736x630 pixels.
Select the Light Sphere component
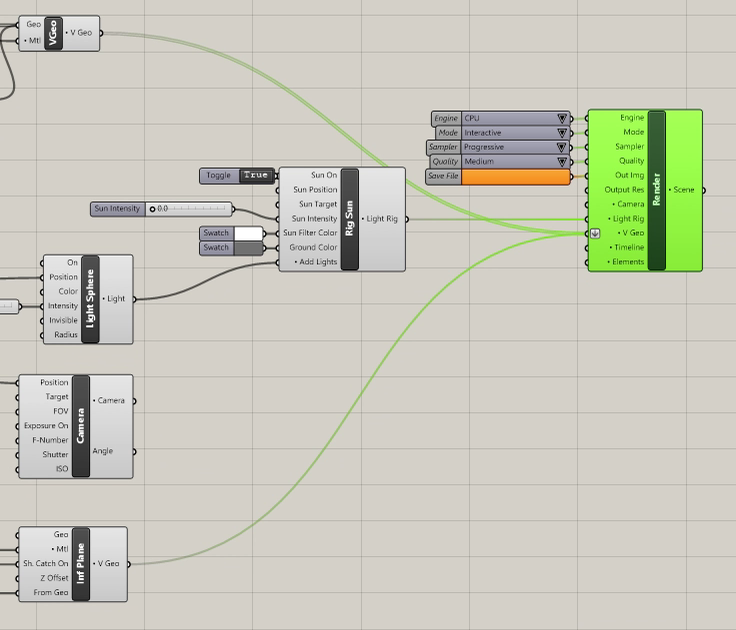coord(90,299)
